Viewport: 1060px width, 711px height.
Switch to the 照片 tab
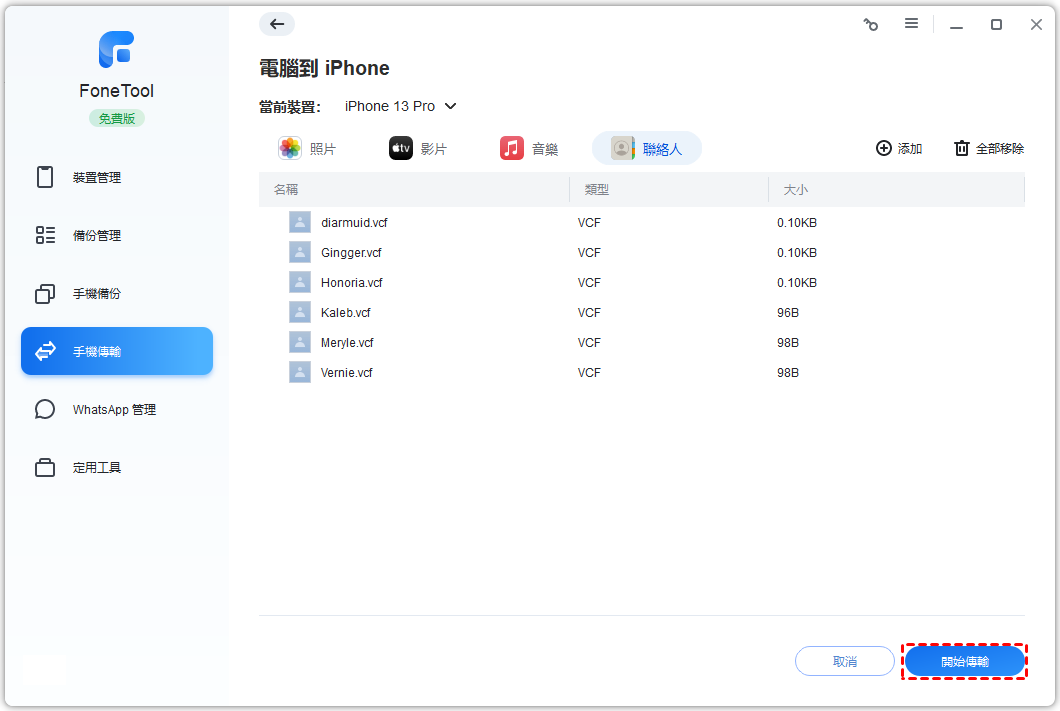(308, 149)
